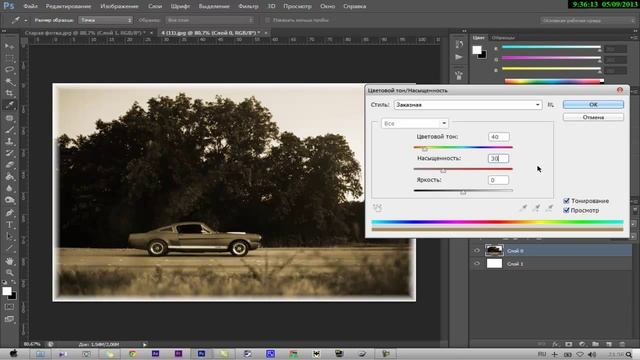Open the Образец sample layers dropdown
Image resolution: width=640 pixels, height=360 pixels.
(x=210, y=20)
